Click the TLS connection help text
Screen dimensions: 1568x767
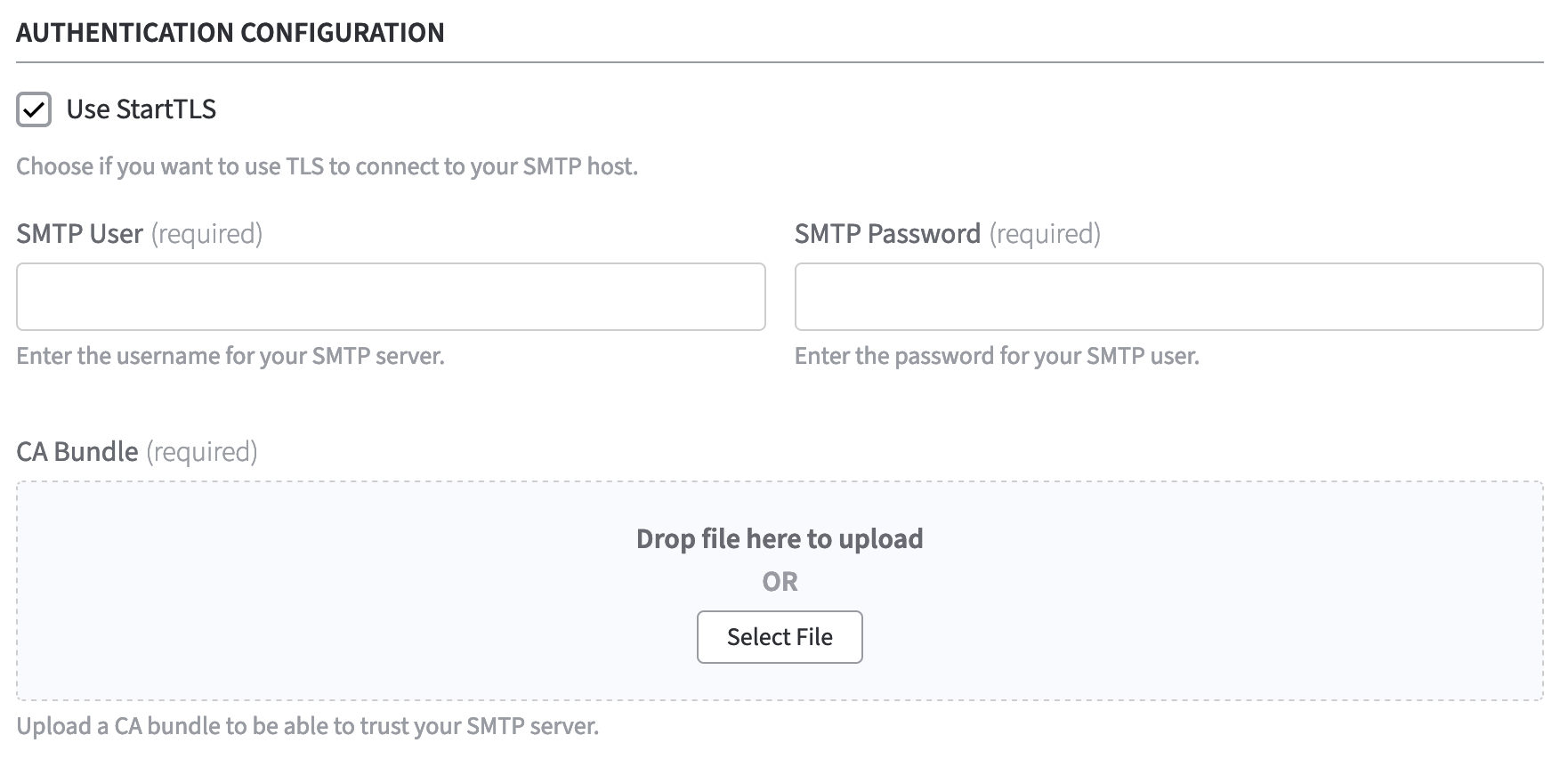[x=327, y=167]
